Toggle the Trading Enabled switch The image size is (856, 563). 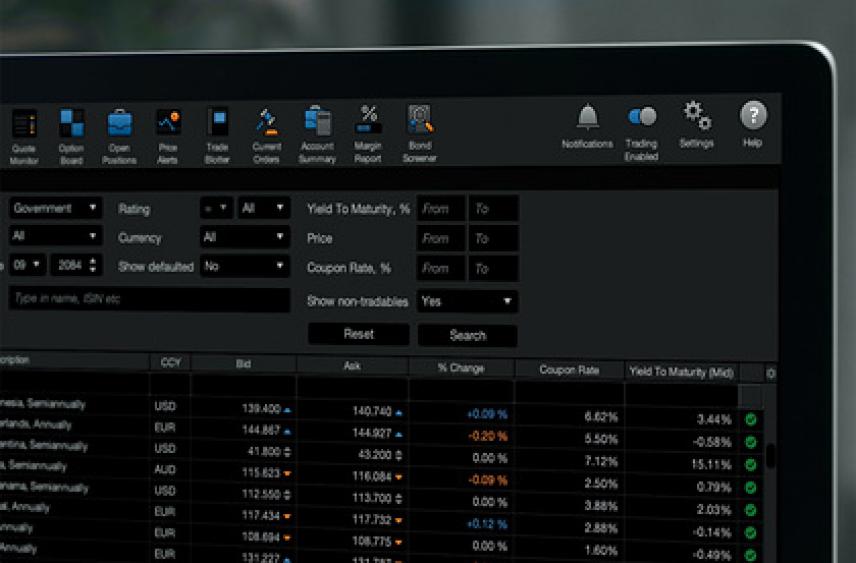pyautogui.click(x=641, y=117)
